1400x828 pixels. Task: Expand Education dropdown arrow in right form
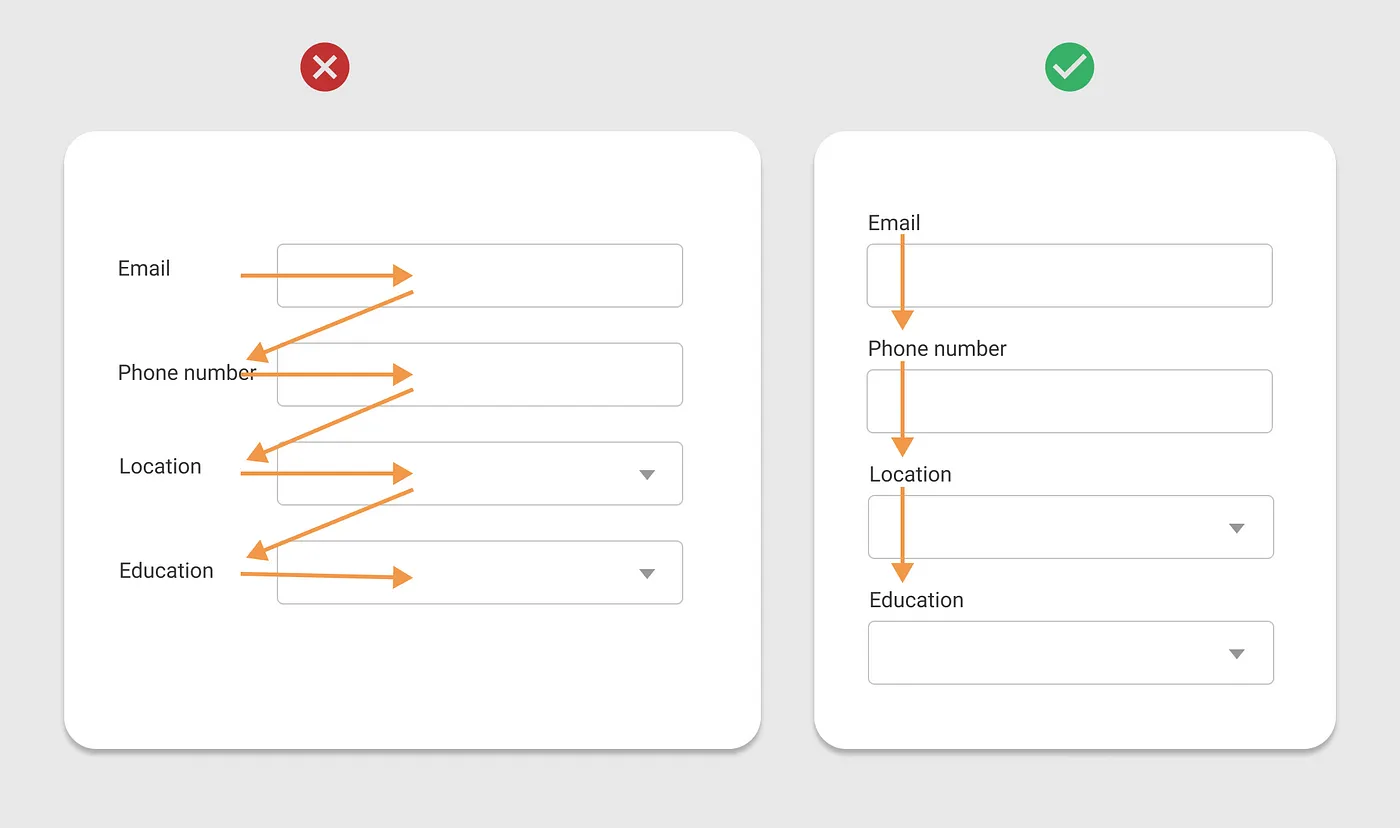point(1236,654)
